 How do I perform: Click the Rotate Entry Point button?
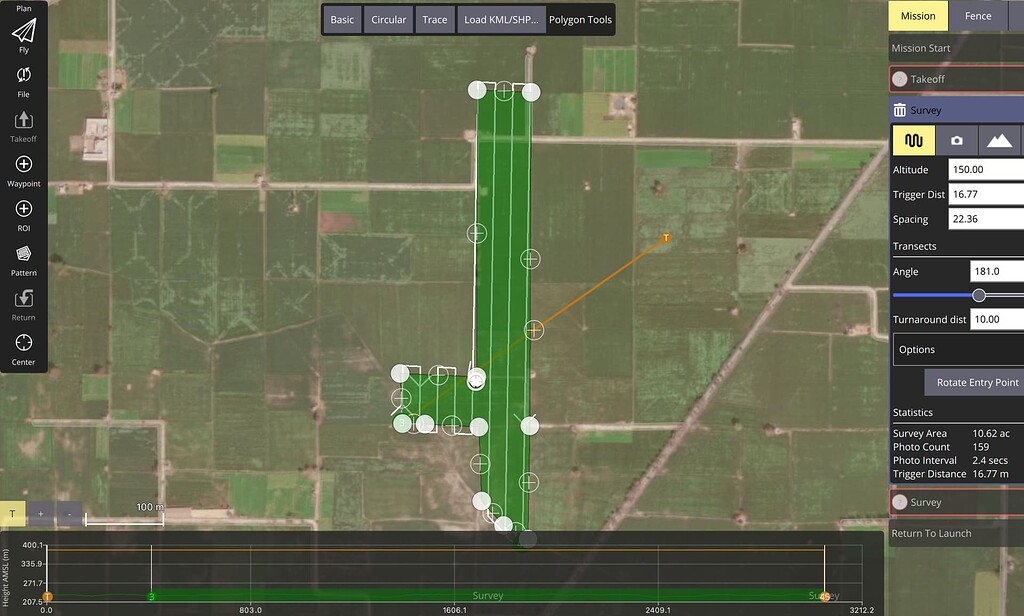click(x=976, y=383)
